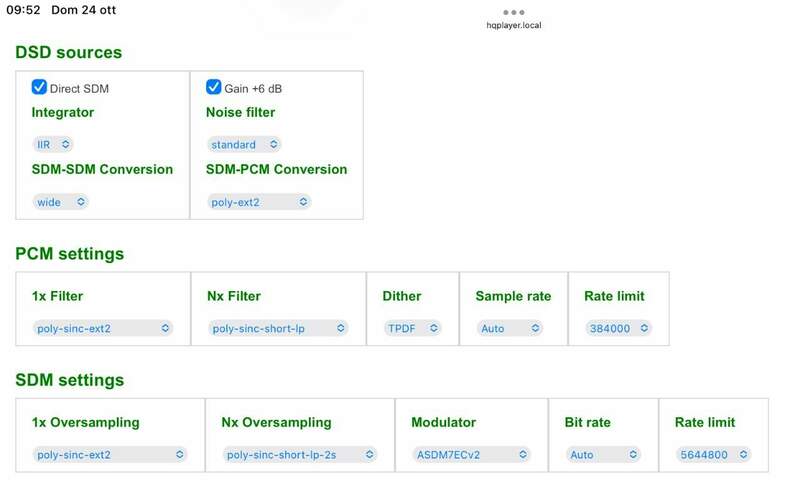
Task: Open SDM Rate limit 5644800 dropdown
Action: pos(713,454)
